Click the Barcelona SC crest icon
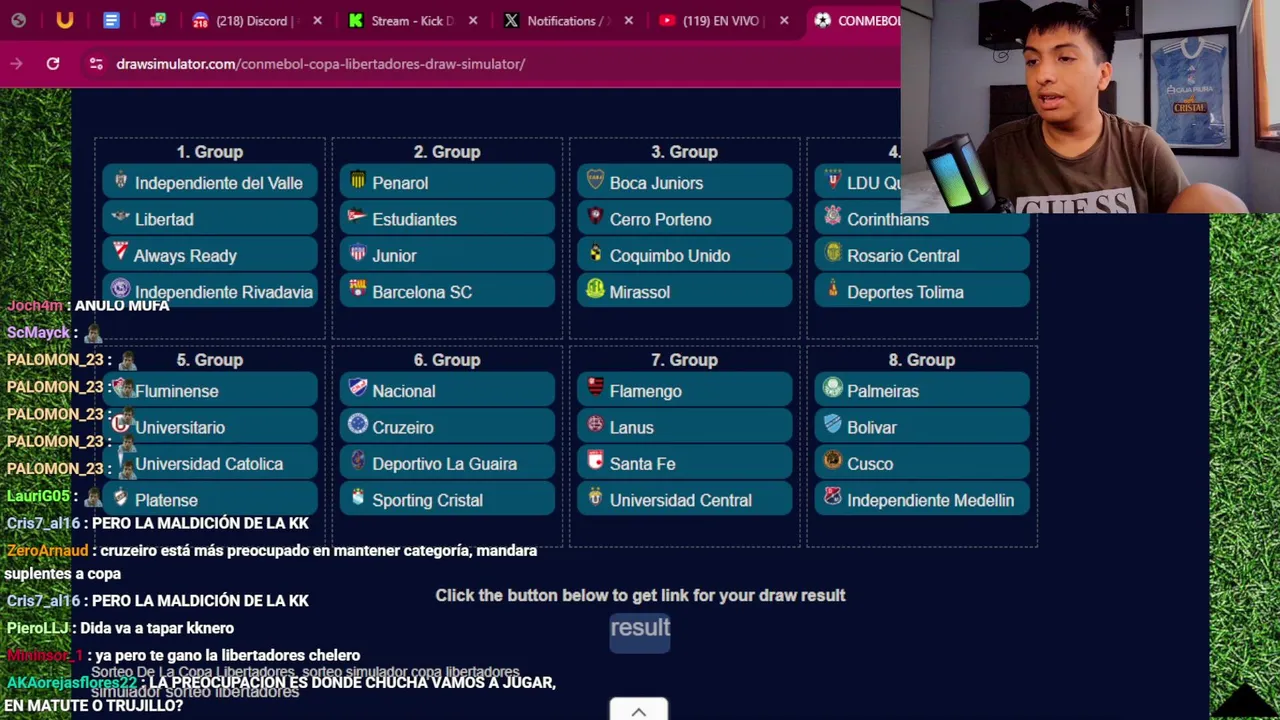The image size is (1280, 720). click(x=358, y=290)
